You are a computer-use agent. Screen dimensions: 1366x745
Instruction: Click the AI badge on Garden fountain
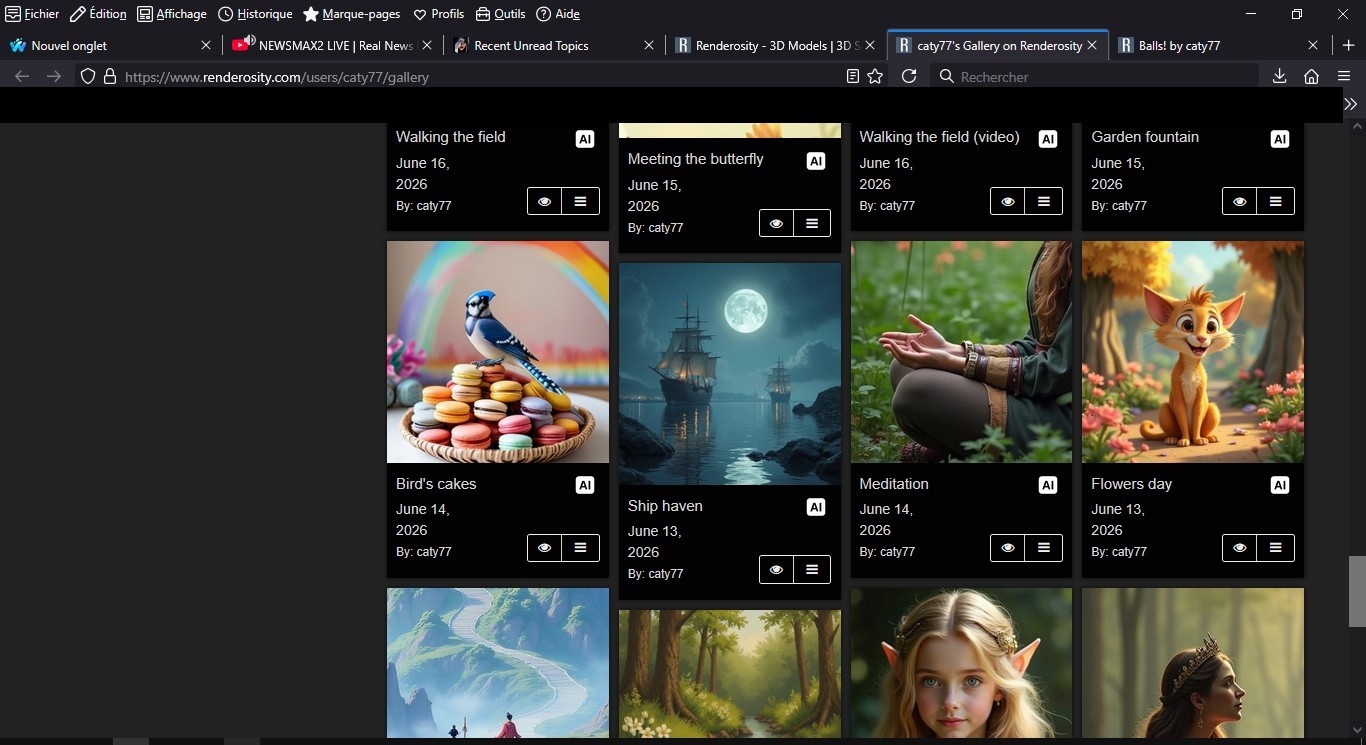pos(1280,139)
